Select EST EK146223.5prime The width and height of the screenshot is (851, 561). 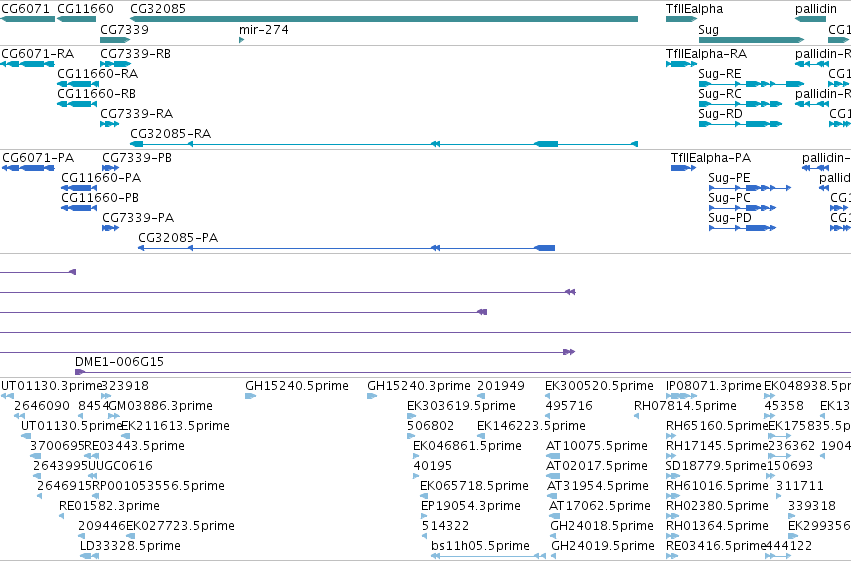tap(531, 426)
